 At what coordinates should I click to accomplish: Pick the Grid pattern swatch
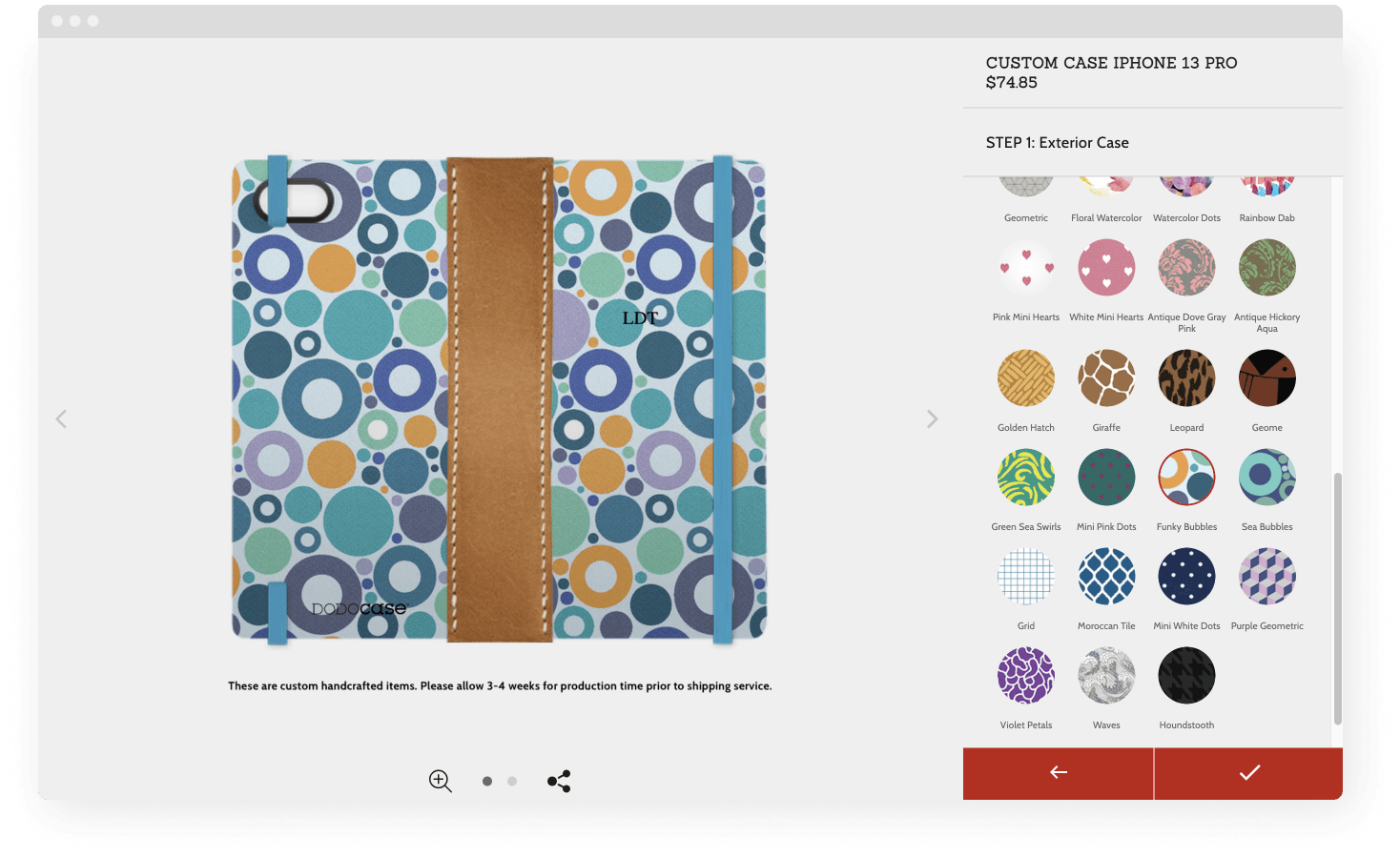[x=1026, y=577]
